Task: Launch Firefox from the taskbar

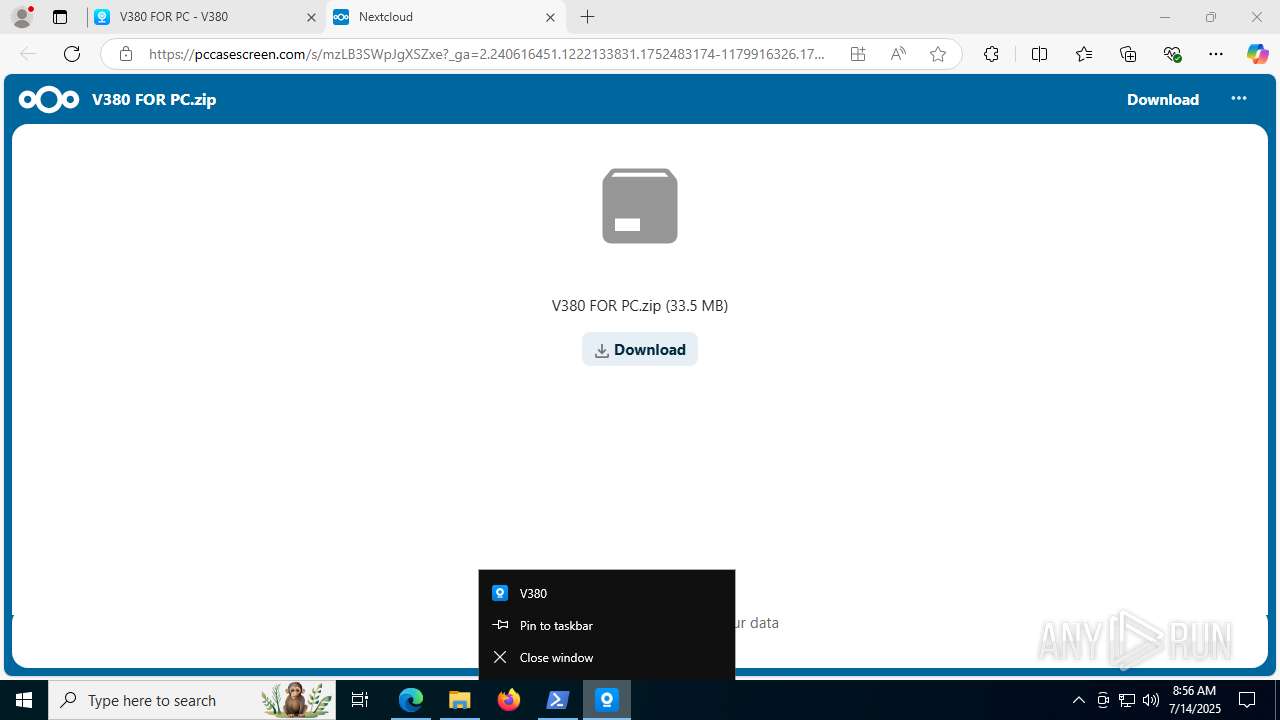Action: tap(509, 700)
